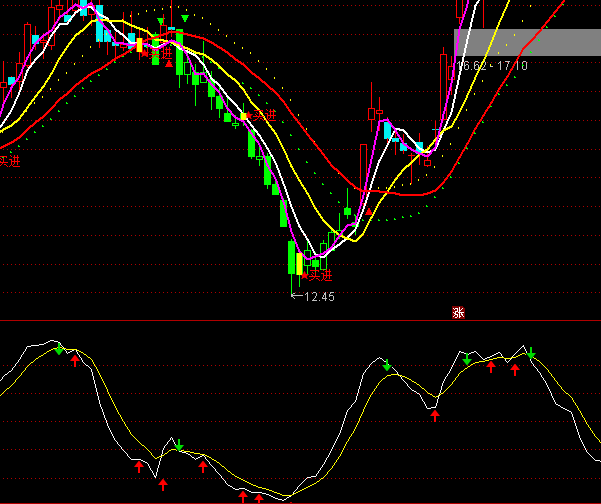This screenshot has height=504, width=601.
Task: Select the 16.62-17.10 price range label
Action: 492,65
